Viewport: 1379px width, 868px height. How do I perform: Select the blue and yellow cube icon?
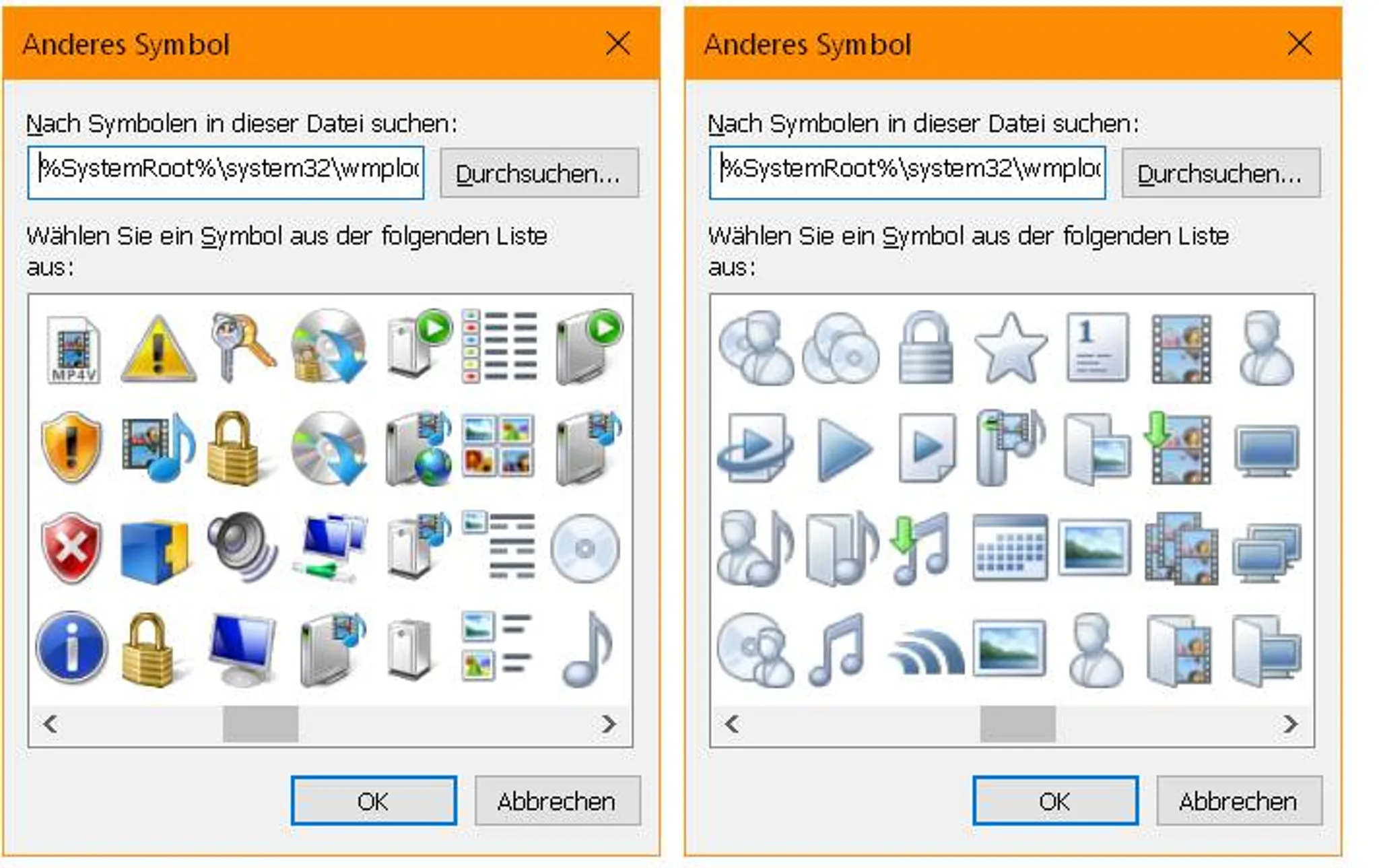tap(156, 549)
